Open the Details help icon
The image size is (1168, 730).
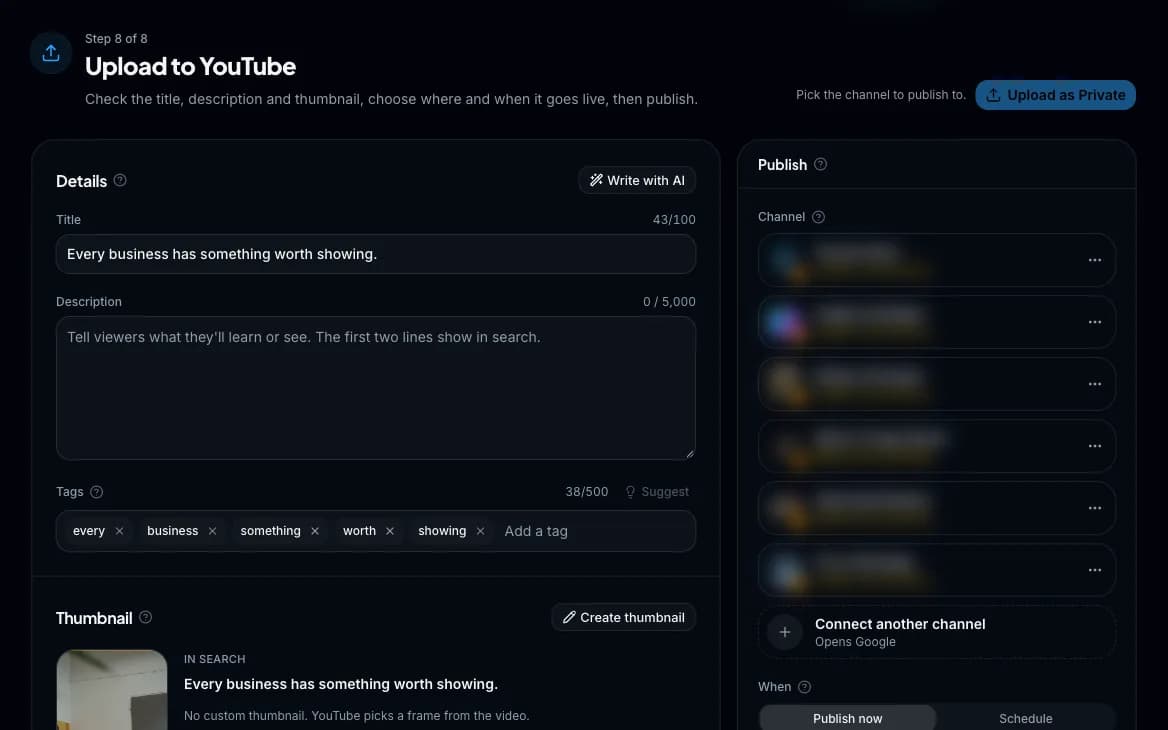[x=120, y=180]
